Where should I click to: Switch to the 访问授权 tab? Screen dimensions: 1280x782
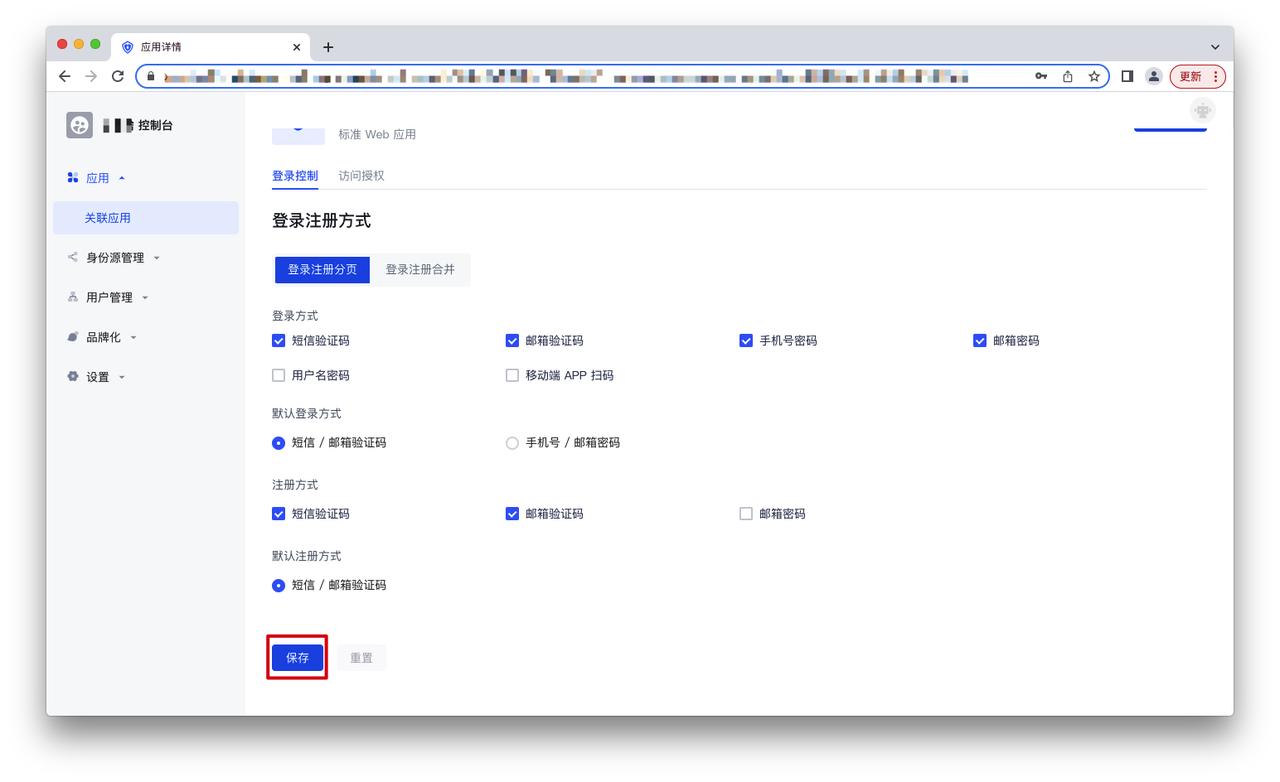pos(361,176)
